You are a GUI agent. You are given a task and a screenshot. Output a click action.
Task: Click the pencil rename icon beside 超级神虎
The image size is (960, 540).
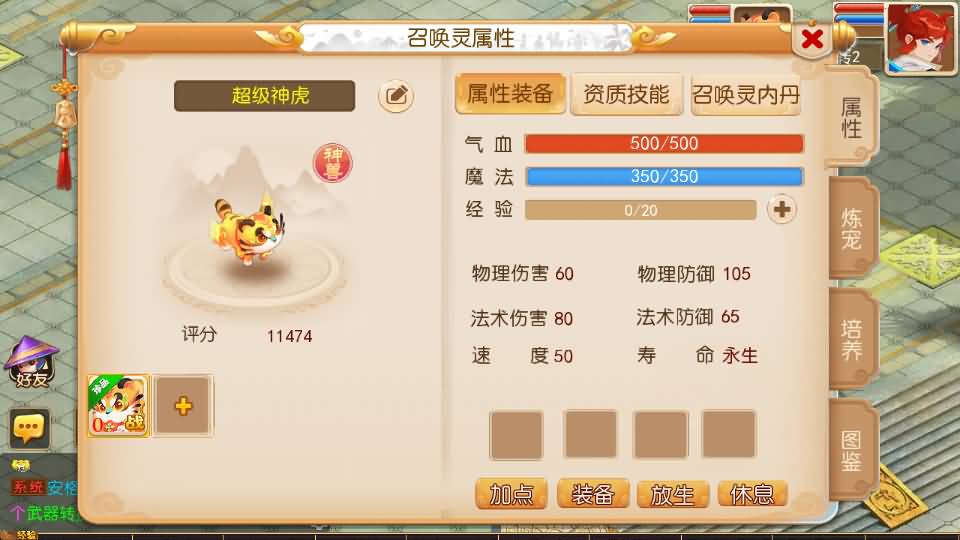396,96
